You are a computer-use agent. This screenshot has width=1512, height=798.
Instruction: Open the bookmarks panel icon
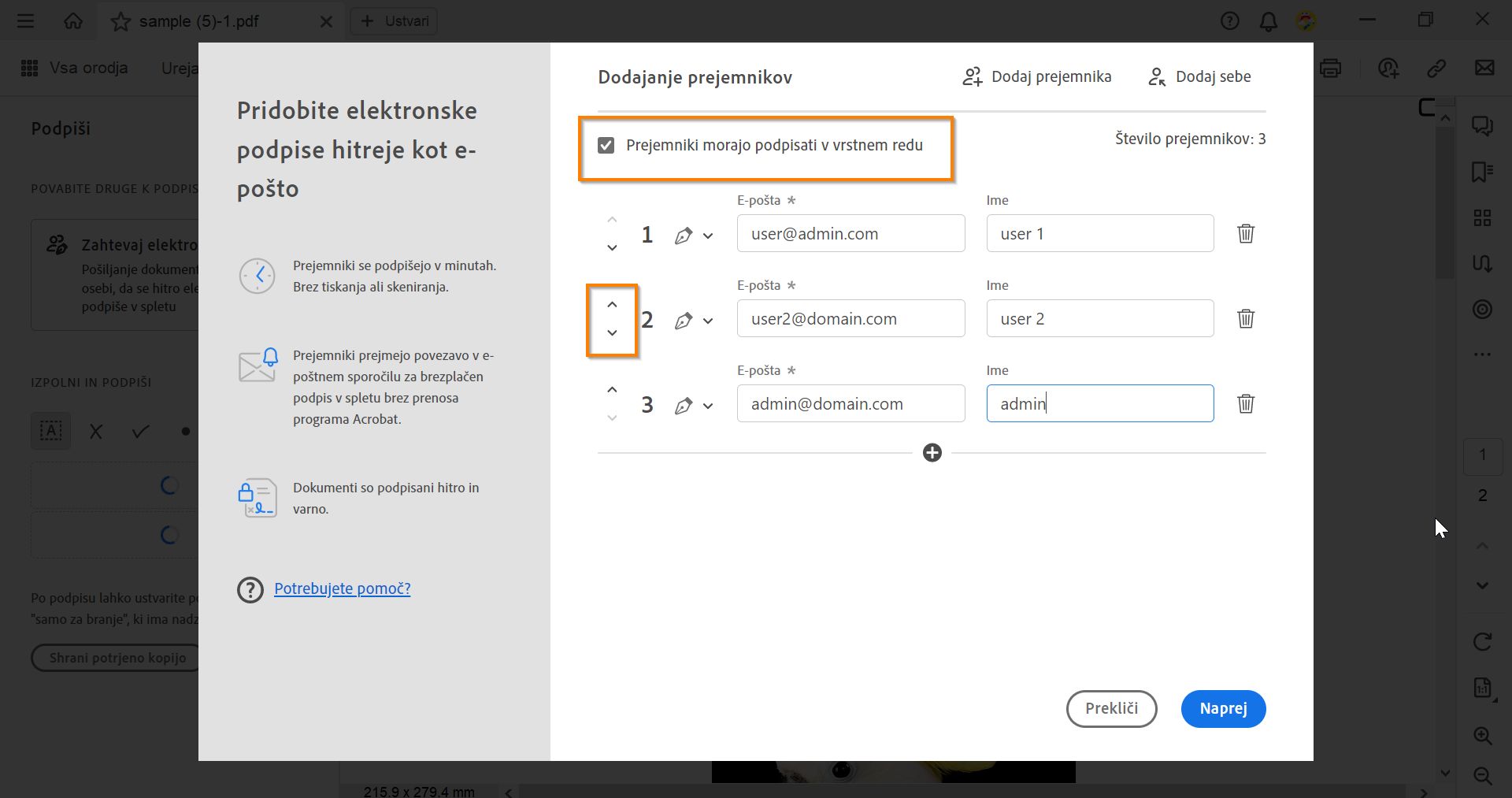pos(1483,172)
